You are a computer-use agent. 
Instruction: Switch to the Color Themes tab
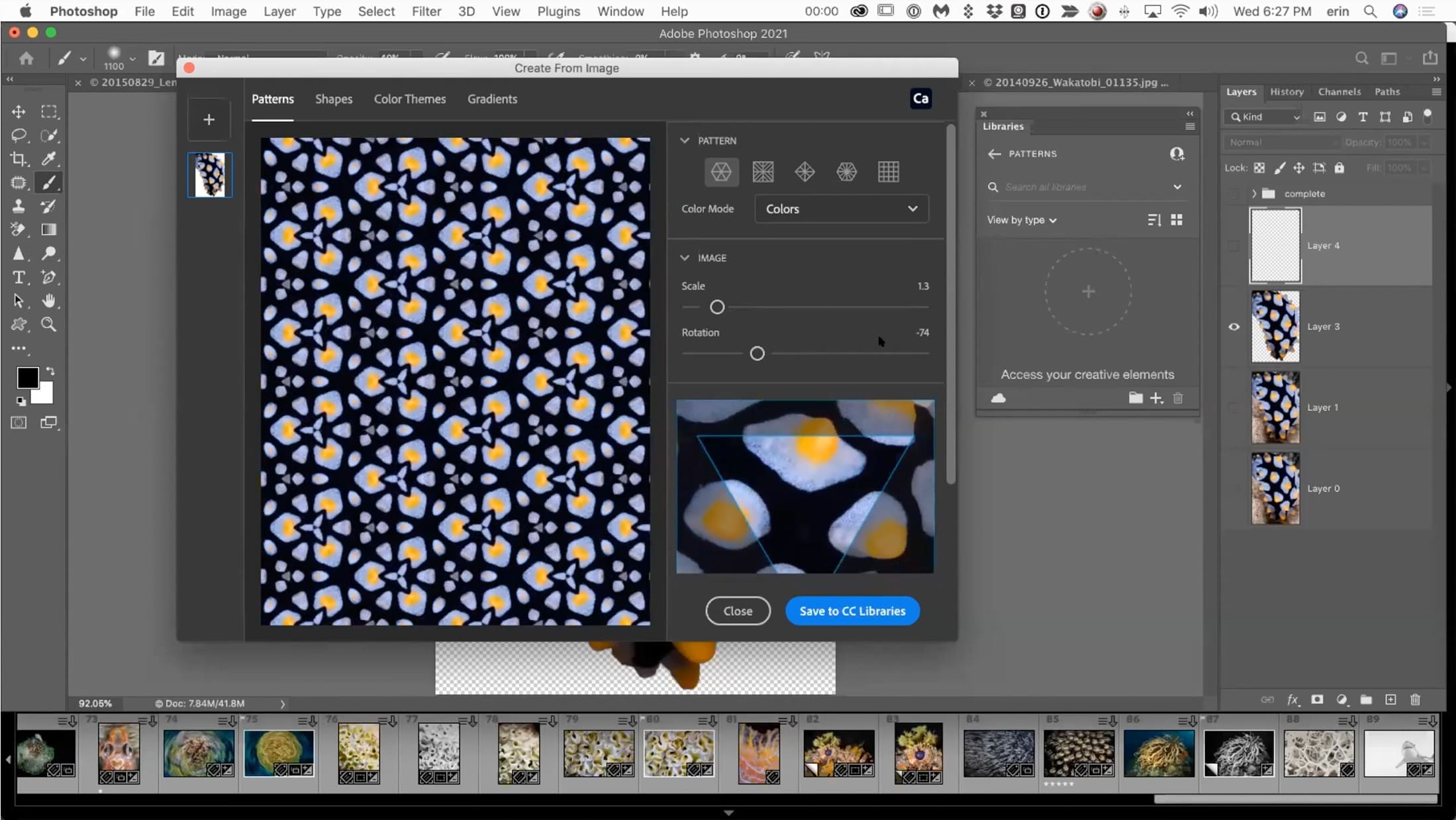(410, 99)
